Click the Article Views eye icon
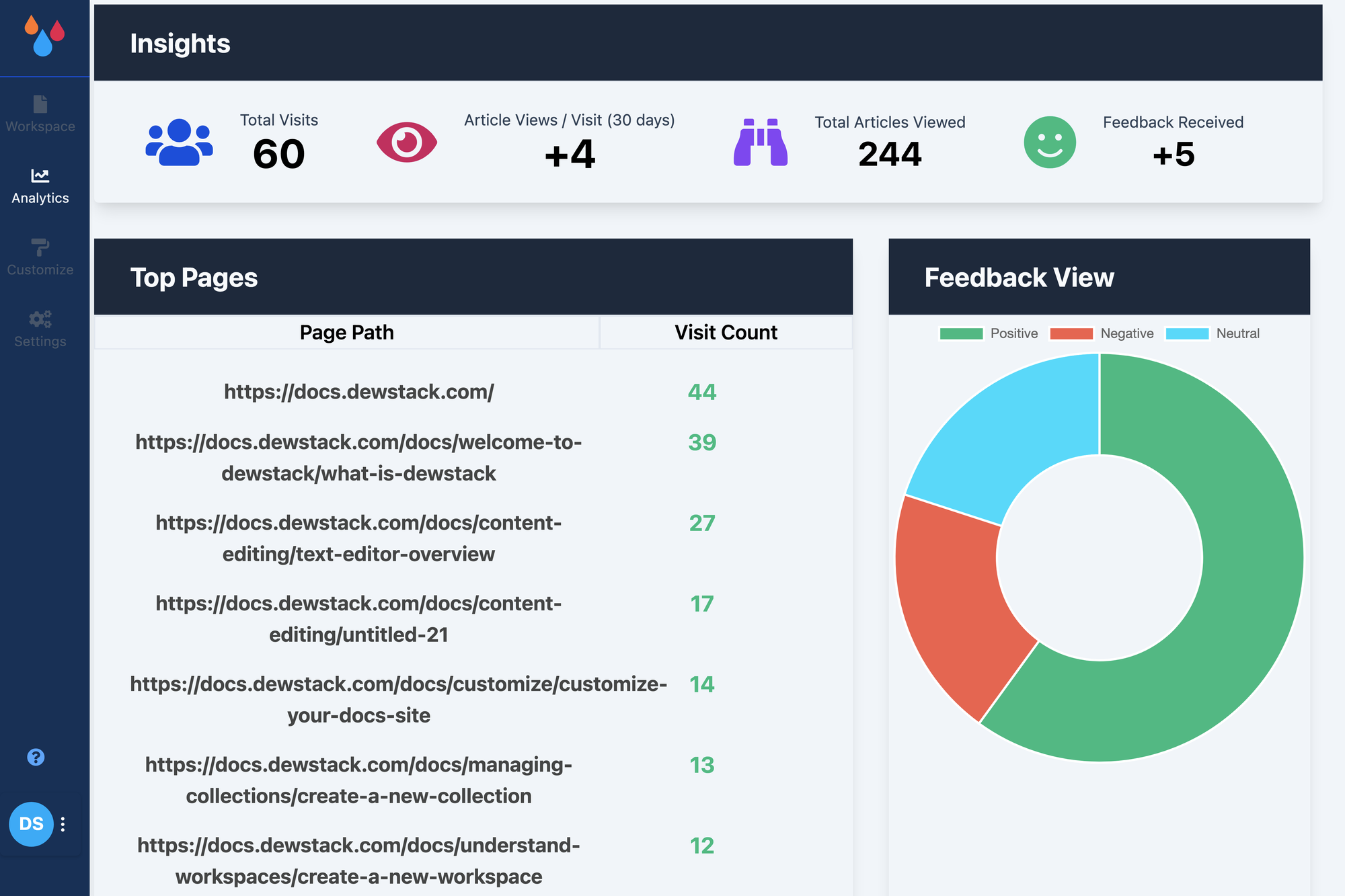Screen dimensions: 1345x896 point(407,142)
